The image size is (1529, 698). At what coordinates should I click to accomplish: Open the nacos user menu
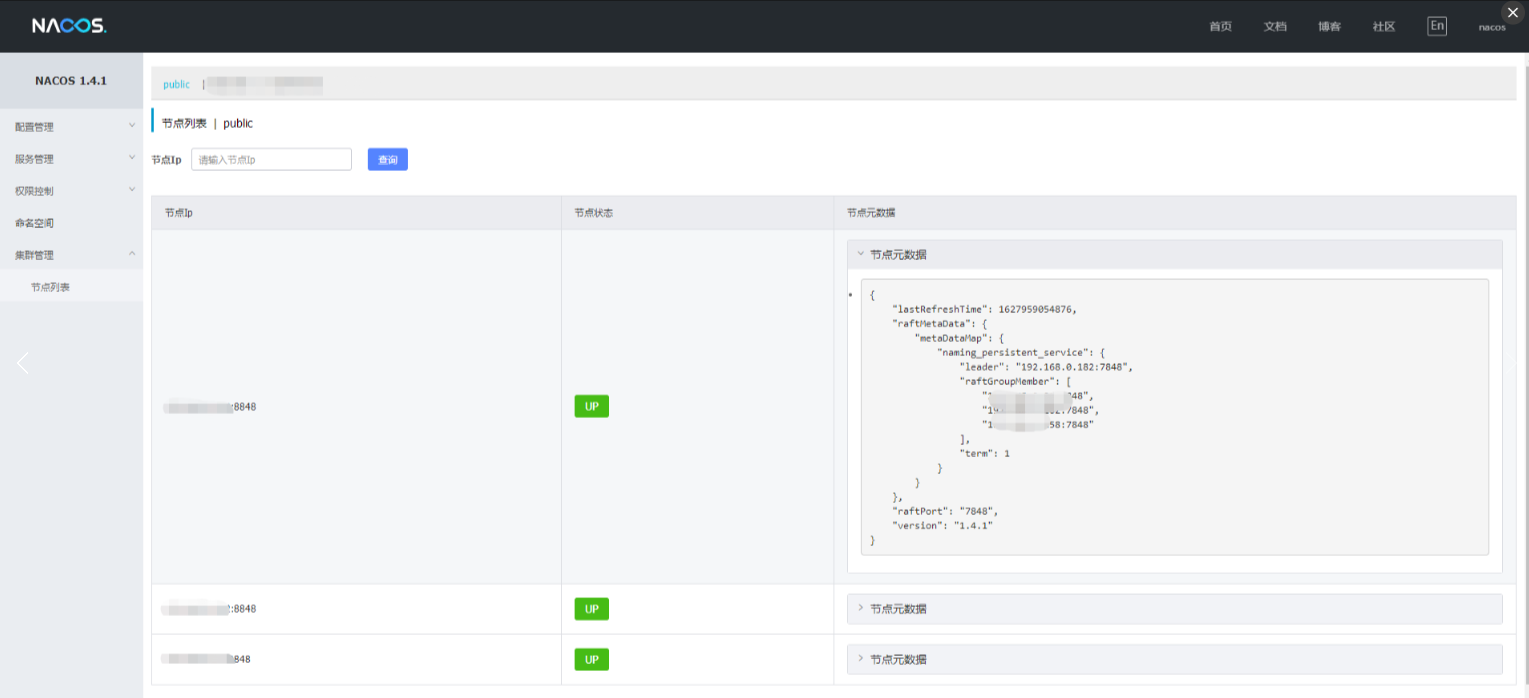(1492, 27)
